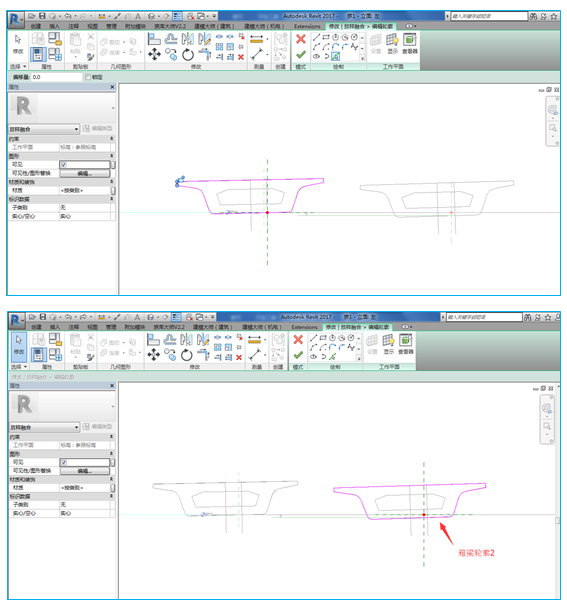Open the Extensions tab in lower window
The width and height of the screenshot is (567, 603).
[305, 327]
